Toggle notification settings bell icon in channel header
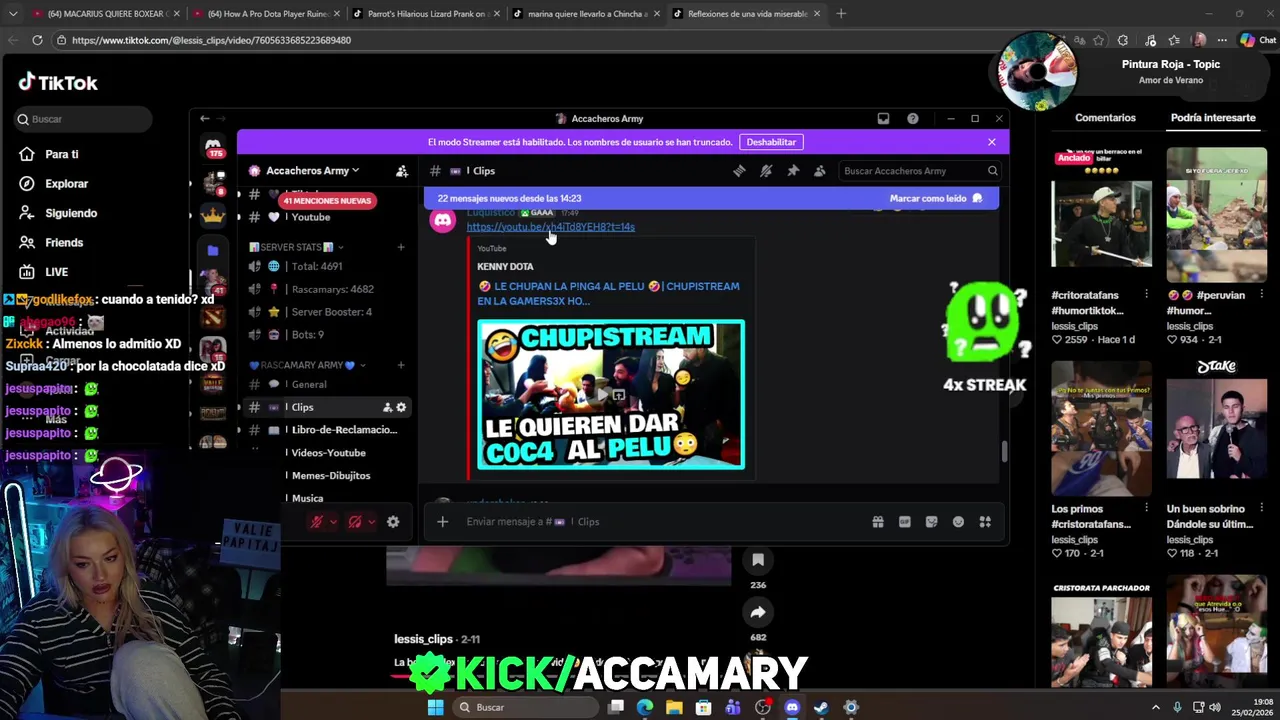1280x720 pixels. 766,171
